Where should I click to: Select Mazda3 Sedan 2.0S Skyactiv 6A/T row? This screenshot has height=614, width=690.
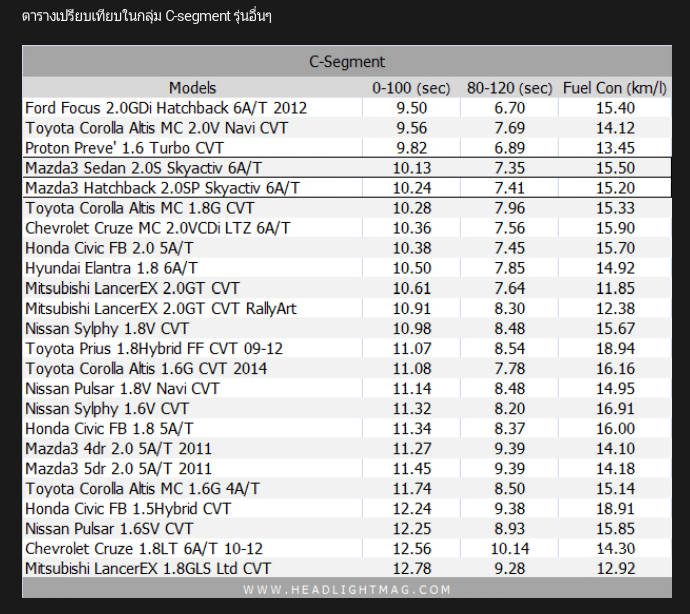[x=347, y=168]
